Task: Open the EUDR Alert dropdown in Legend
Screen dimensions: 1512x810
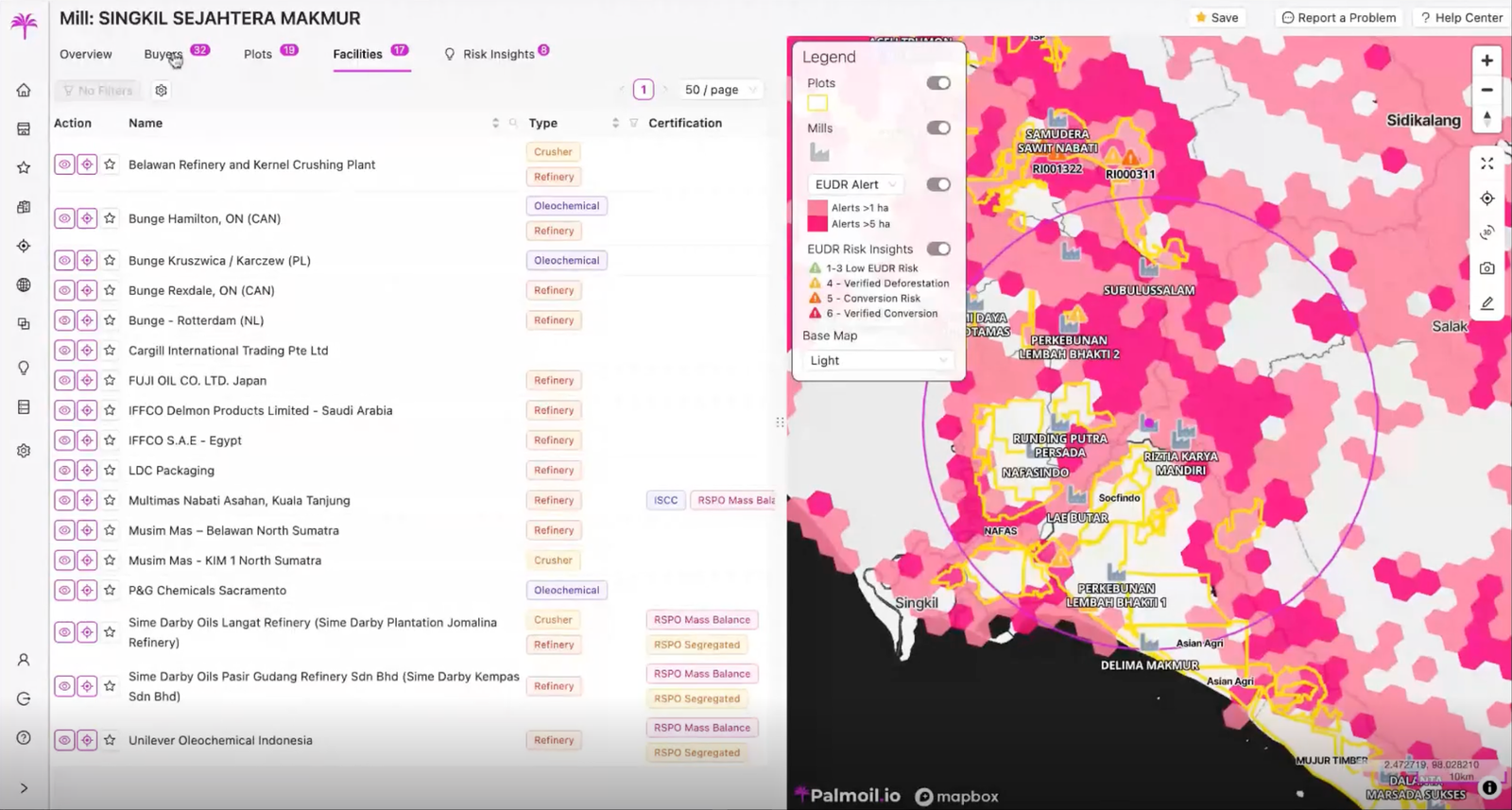Action: 856,184
